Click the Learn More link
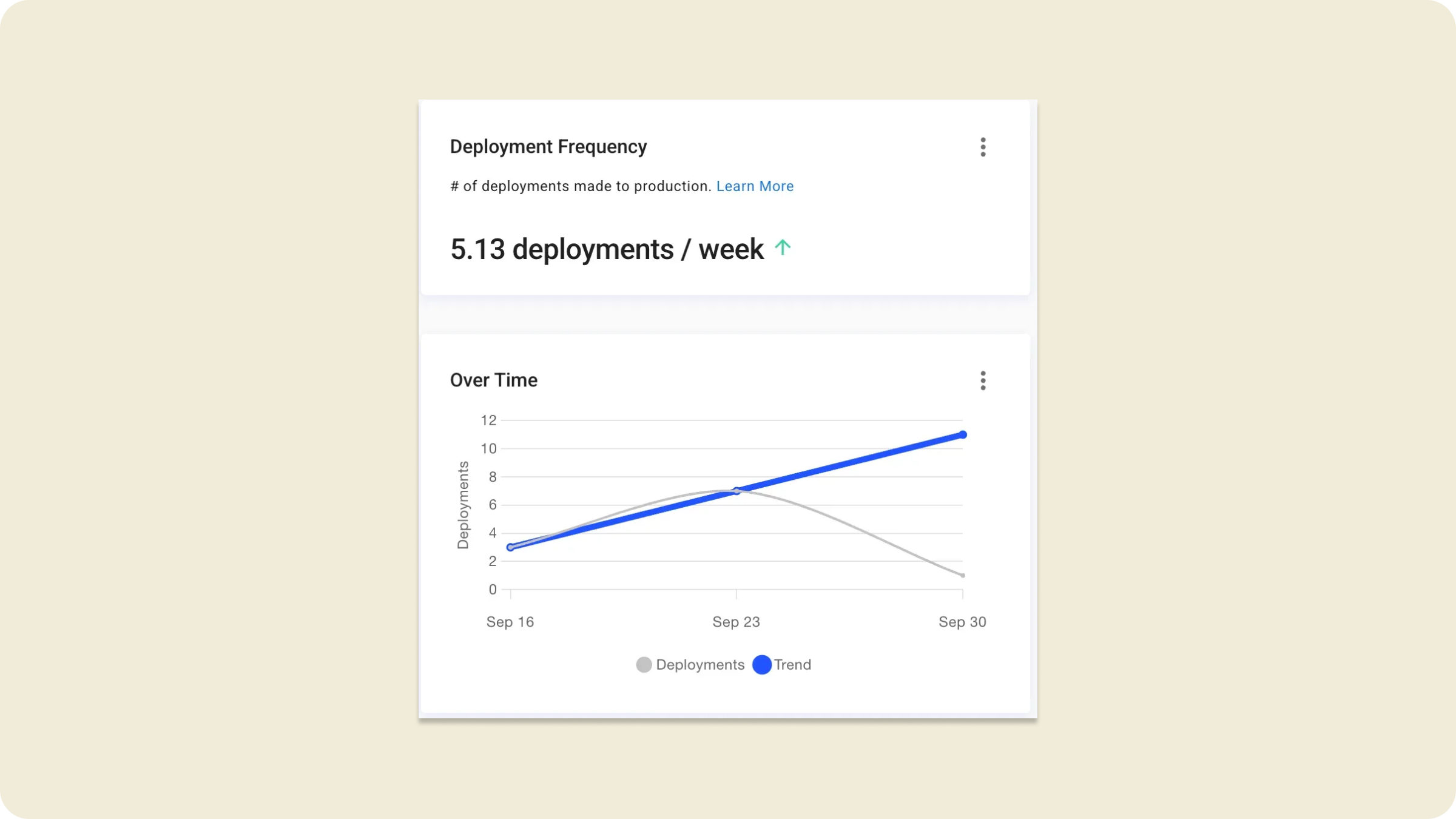Image resolution: width=1456 pixels, height=819 pixels. point(754,186)
